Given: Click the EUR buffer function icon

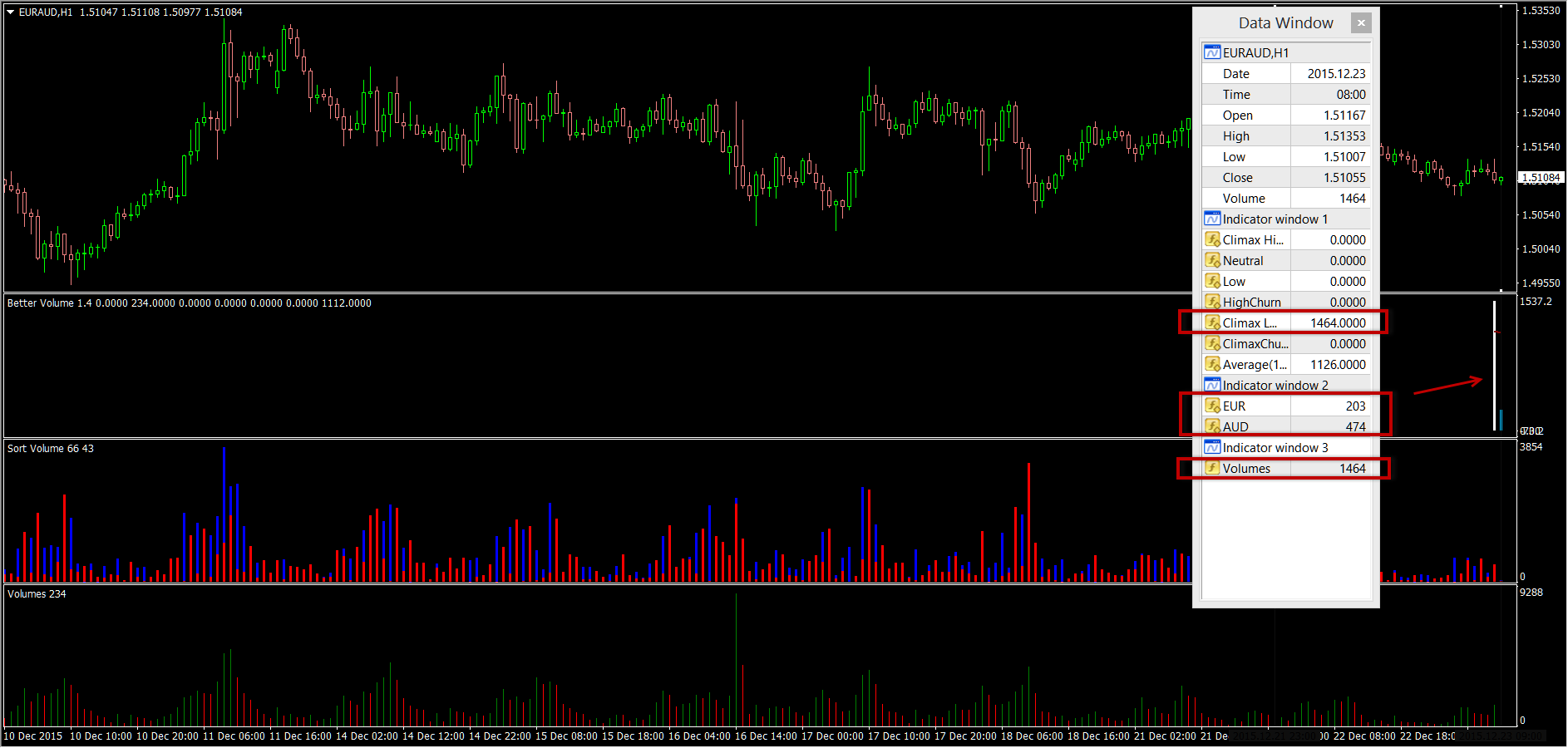Looking at the screenshot, I should [1212, 406].
